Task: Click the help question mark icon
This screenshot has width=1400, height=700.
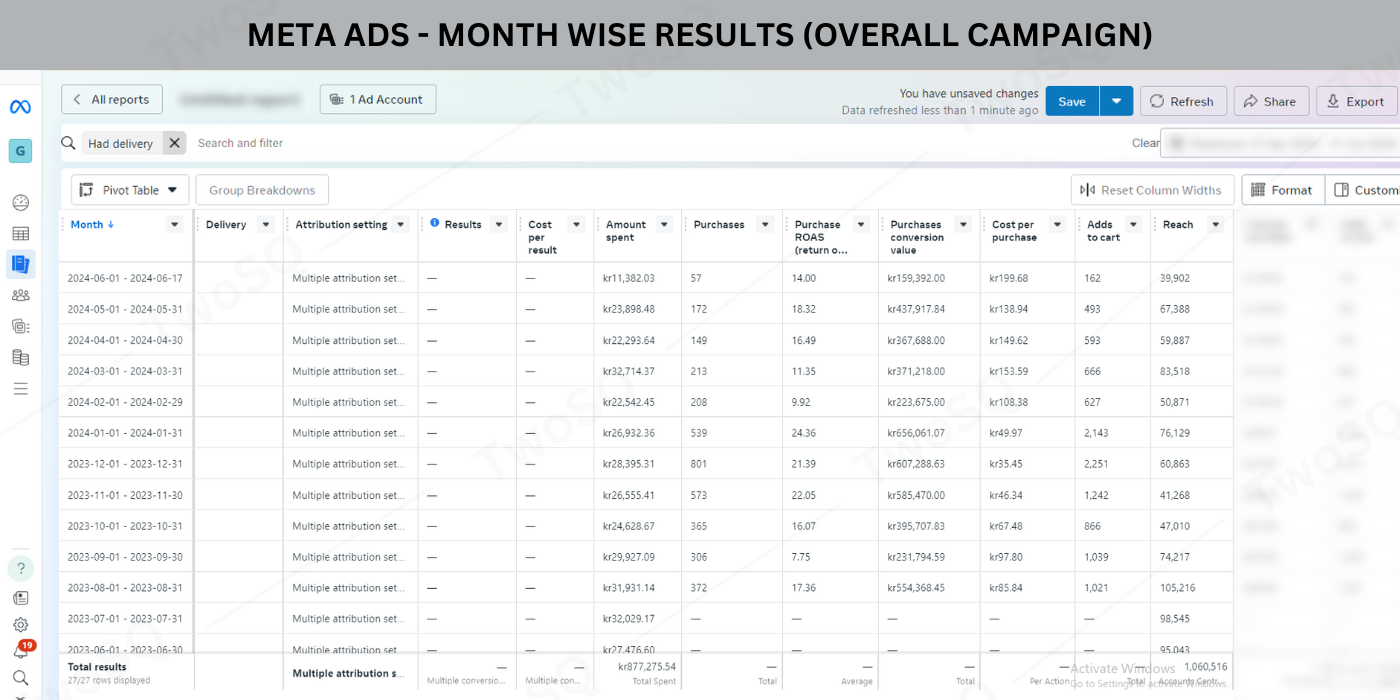Action: 20,568
